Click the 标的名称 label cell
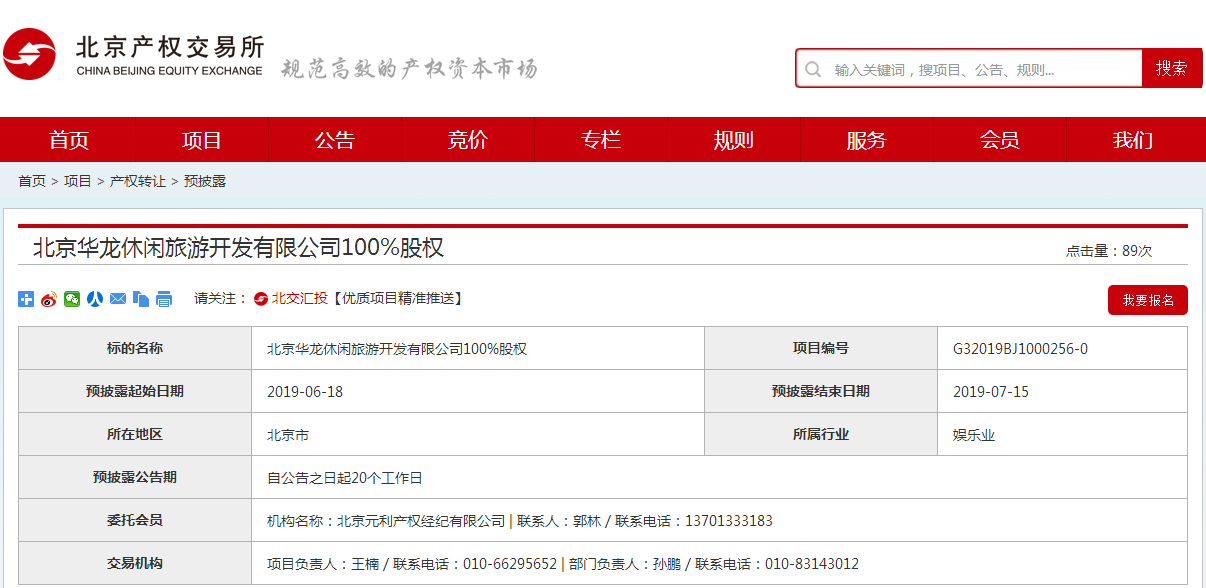This screenshot has height=588, width=1206. click(135, 349)
